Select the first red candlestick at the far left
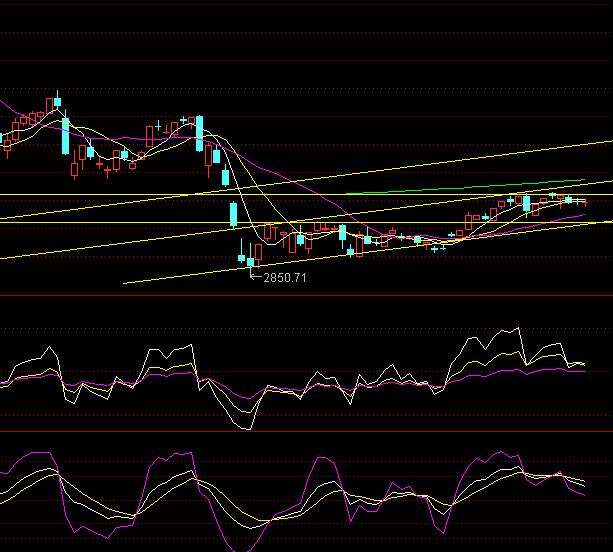 [x=8, y=142]
